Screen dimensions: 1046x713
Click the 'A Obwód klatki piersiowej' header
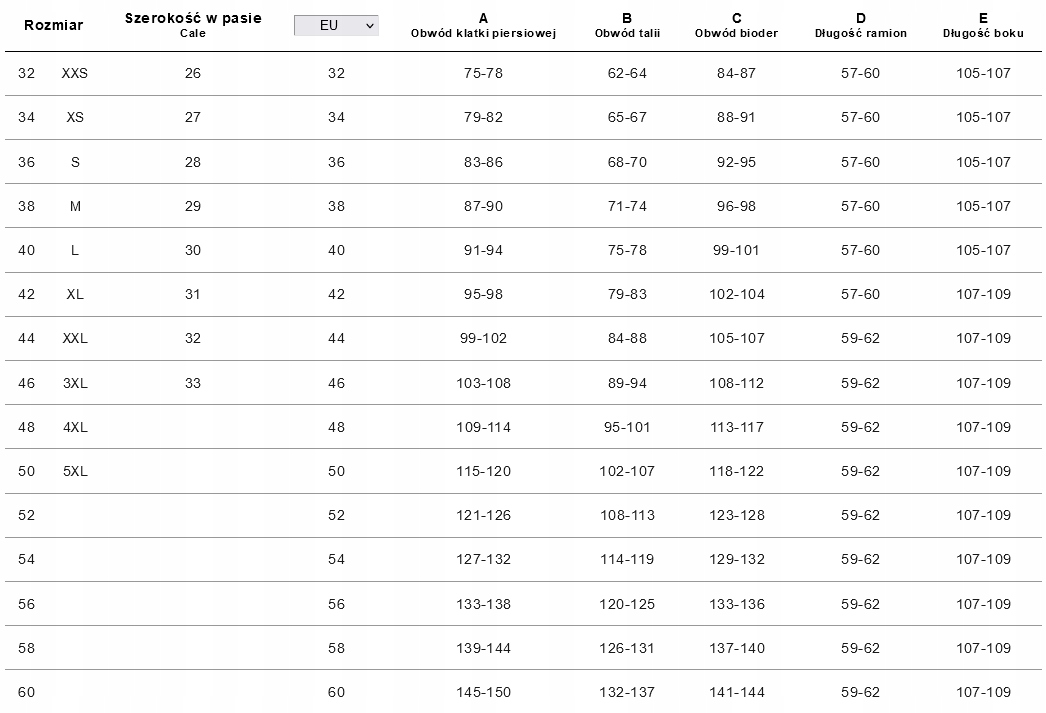[x=483, y=25]
